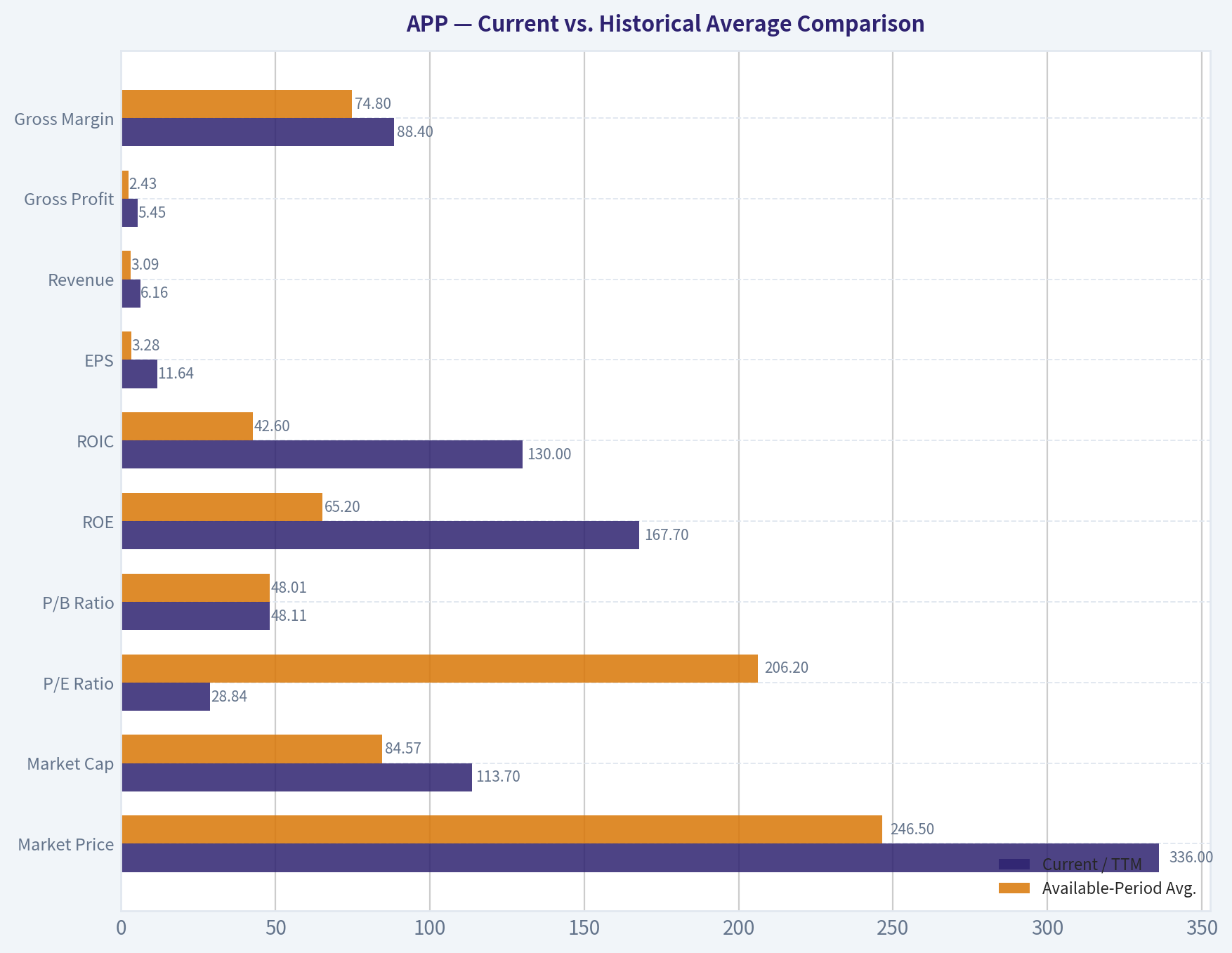Click the purple 'Current / TTM' legend swatch
Image resolution: width=1232 pixels, height=953 pixels.
(1014, 865)
